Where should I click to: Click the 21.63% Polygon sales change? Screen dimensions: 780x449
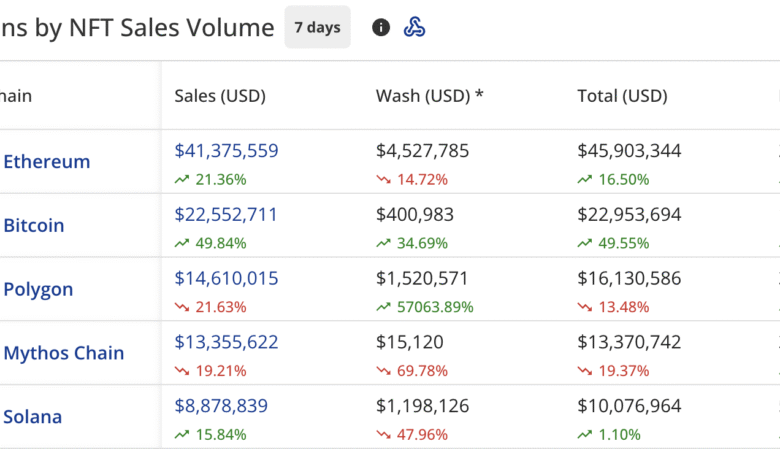[210, 307]
